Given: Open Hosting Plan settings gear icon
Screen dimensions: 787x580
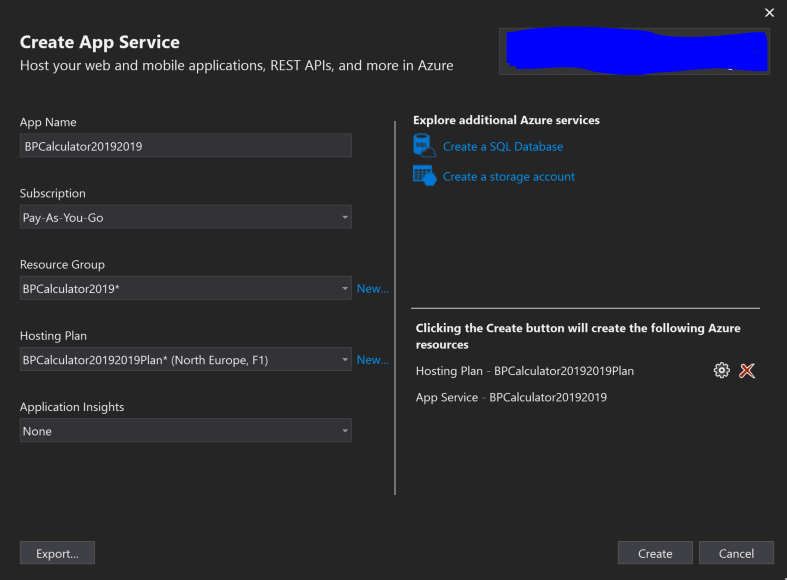Looking at the screenshot, I should pos(721,371).
